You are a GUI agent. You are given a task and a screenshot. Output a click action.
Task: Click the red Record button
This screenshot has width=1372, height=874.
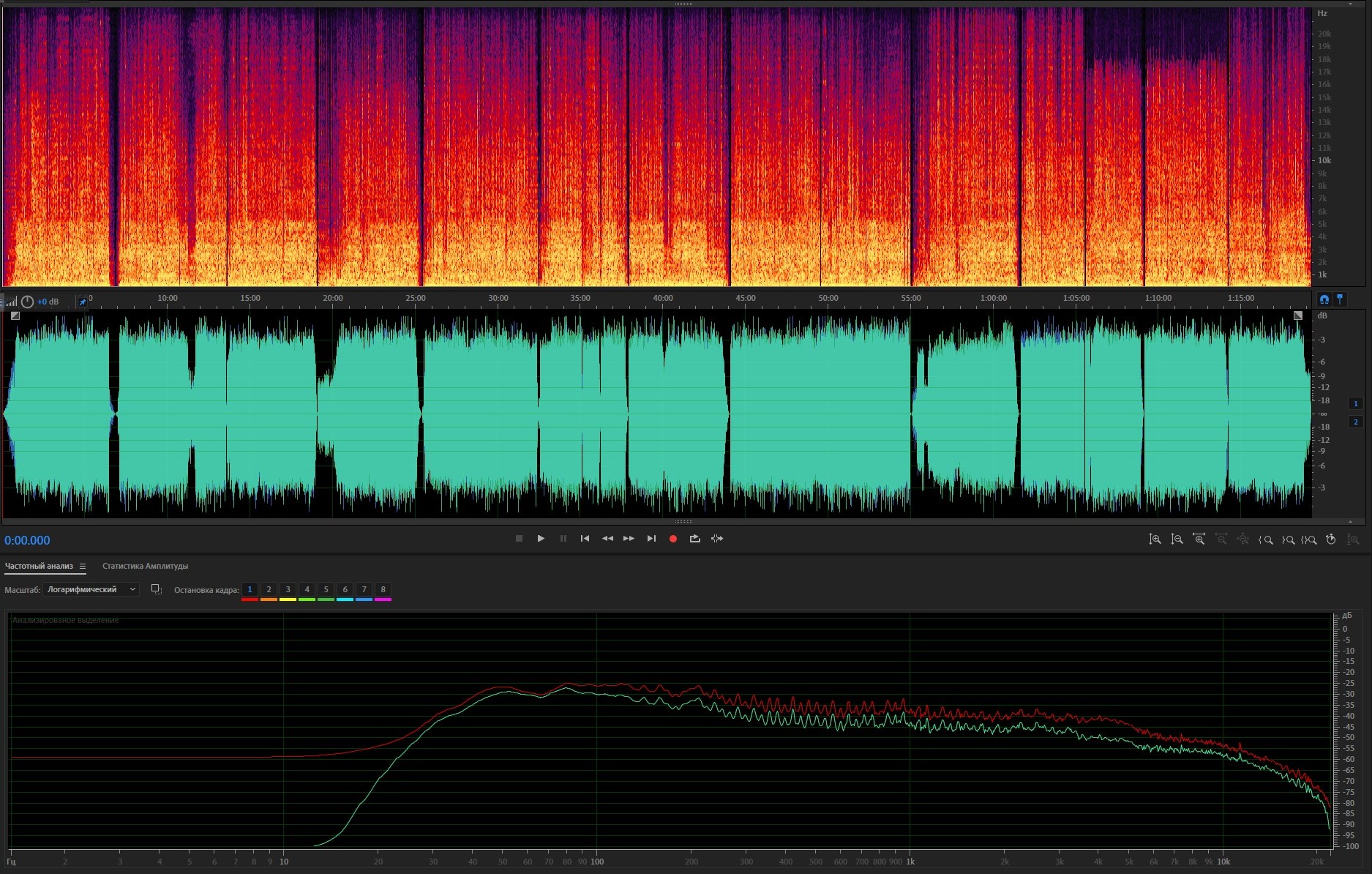coord(672,539)
